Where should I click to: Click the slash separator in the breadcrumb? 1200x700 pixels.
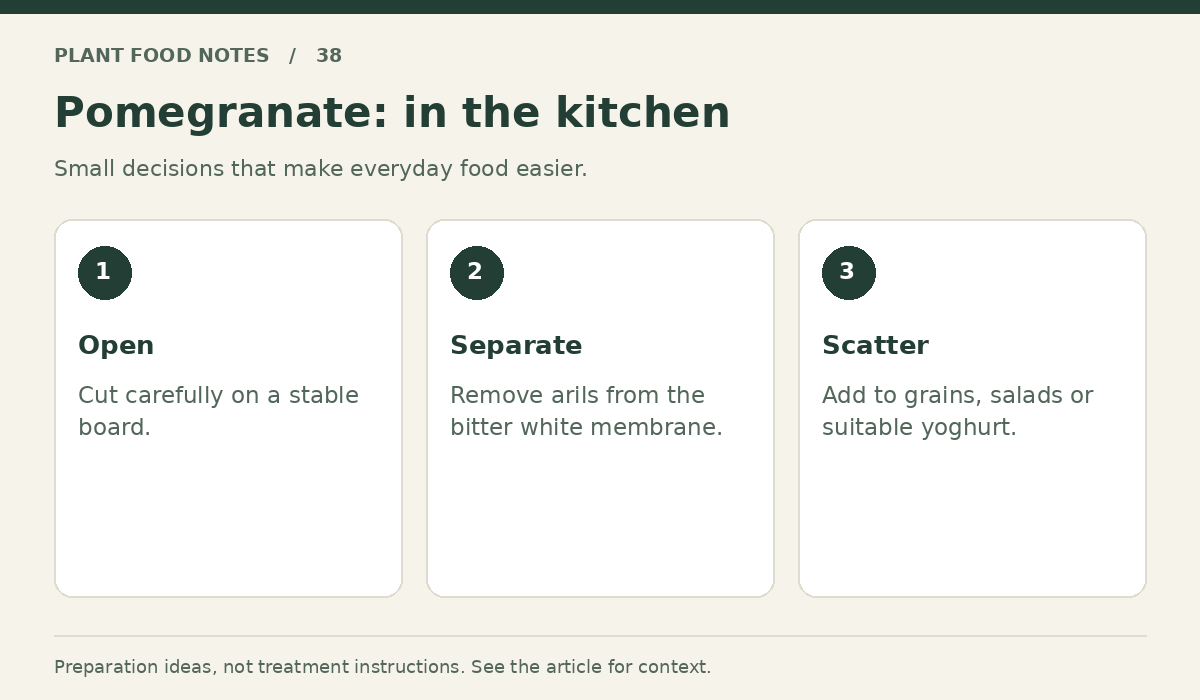293,56
